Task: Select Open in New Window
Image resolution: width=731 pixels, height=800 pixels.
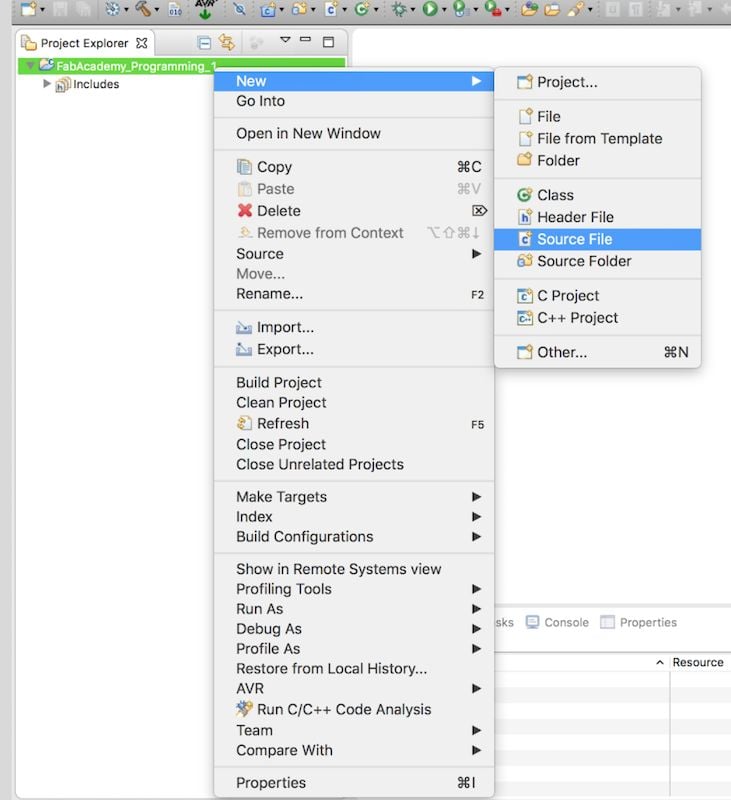Action: click(x=354, y=133)
